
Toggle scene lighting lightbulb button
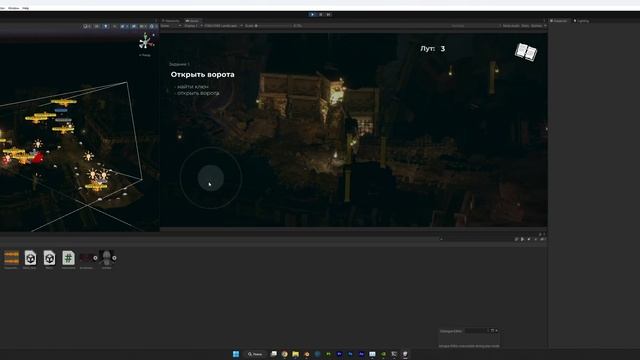point(106,26)
